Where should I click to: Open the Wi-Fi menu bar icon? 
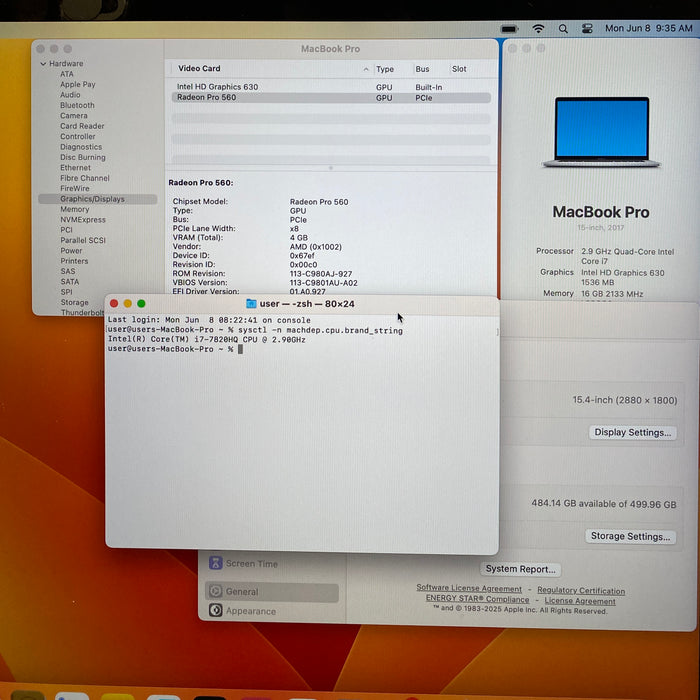coord(538,29)
